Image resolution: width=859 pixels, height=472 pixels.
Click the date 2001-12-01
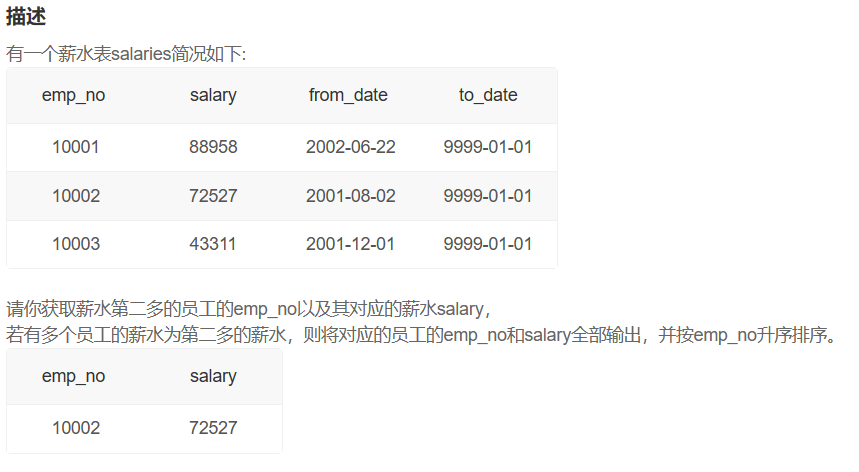click(351, 244)
